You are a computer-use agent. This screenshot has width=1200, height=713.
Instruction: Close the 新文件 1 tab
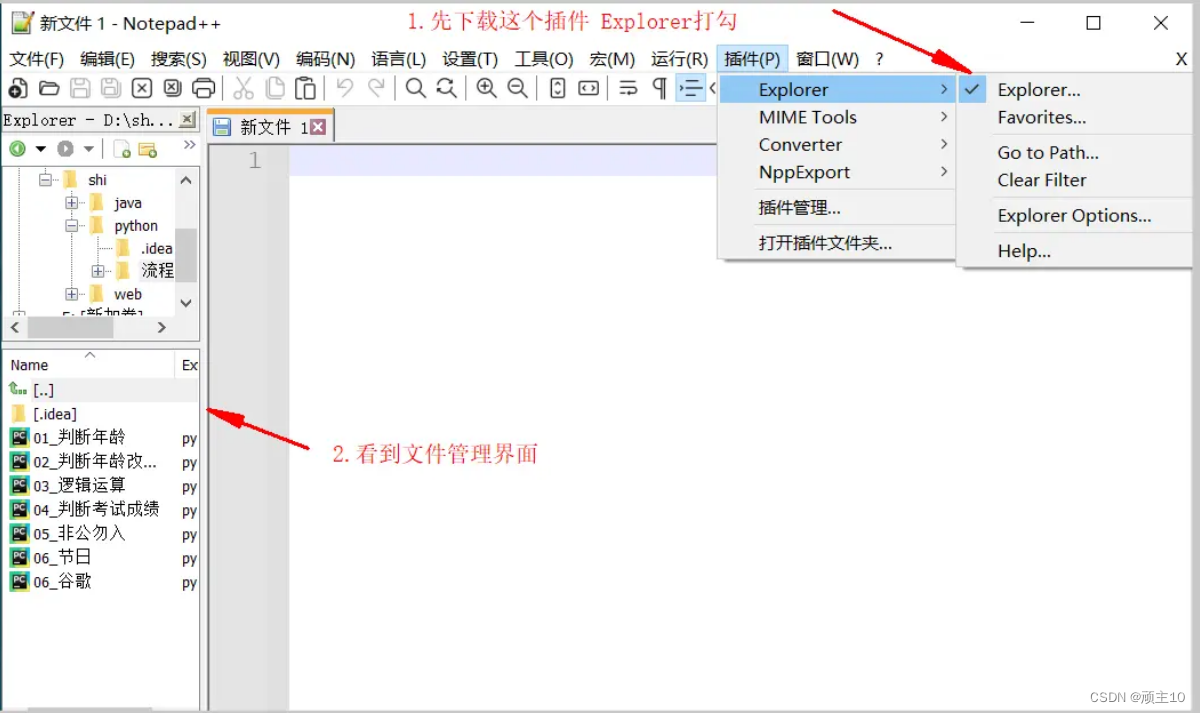pyautogui.click(x=318, y=127)
